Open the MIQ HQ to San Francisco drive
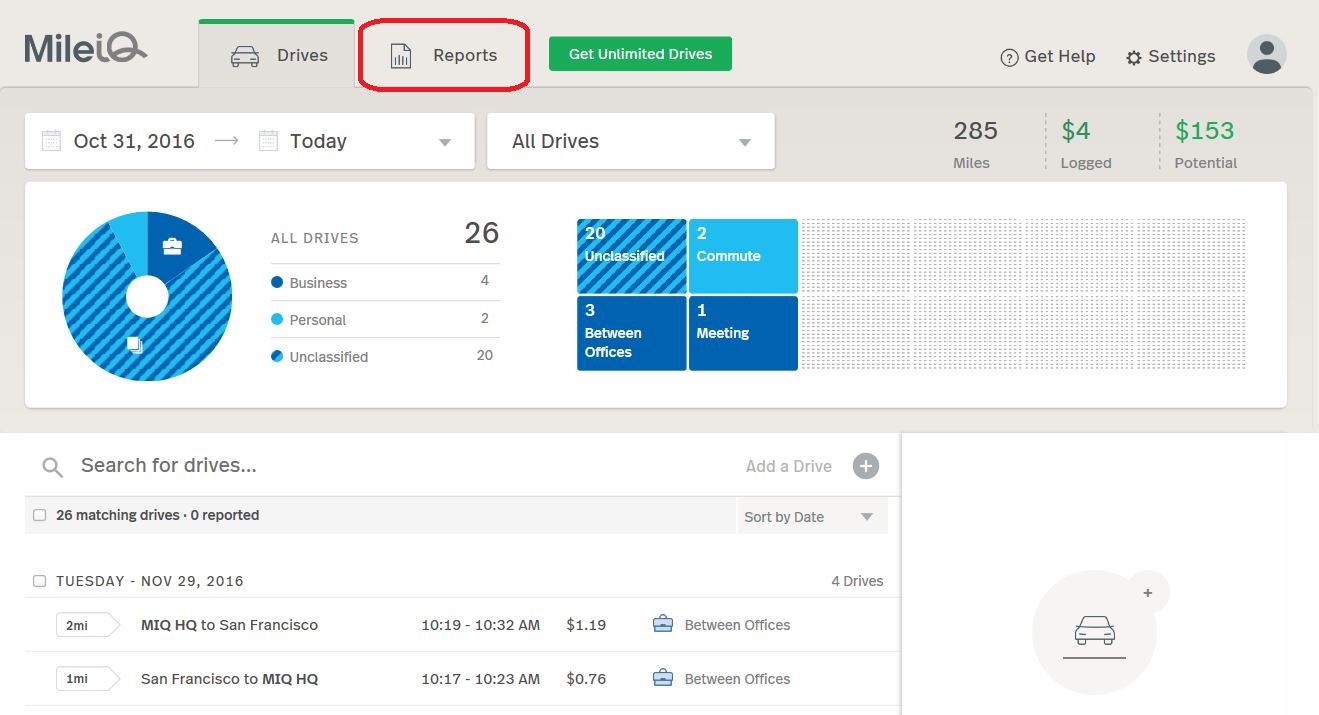The width and height of the screenshot is (1319, 715). (229, 625)
